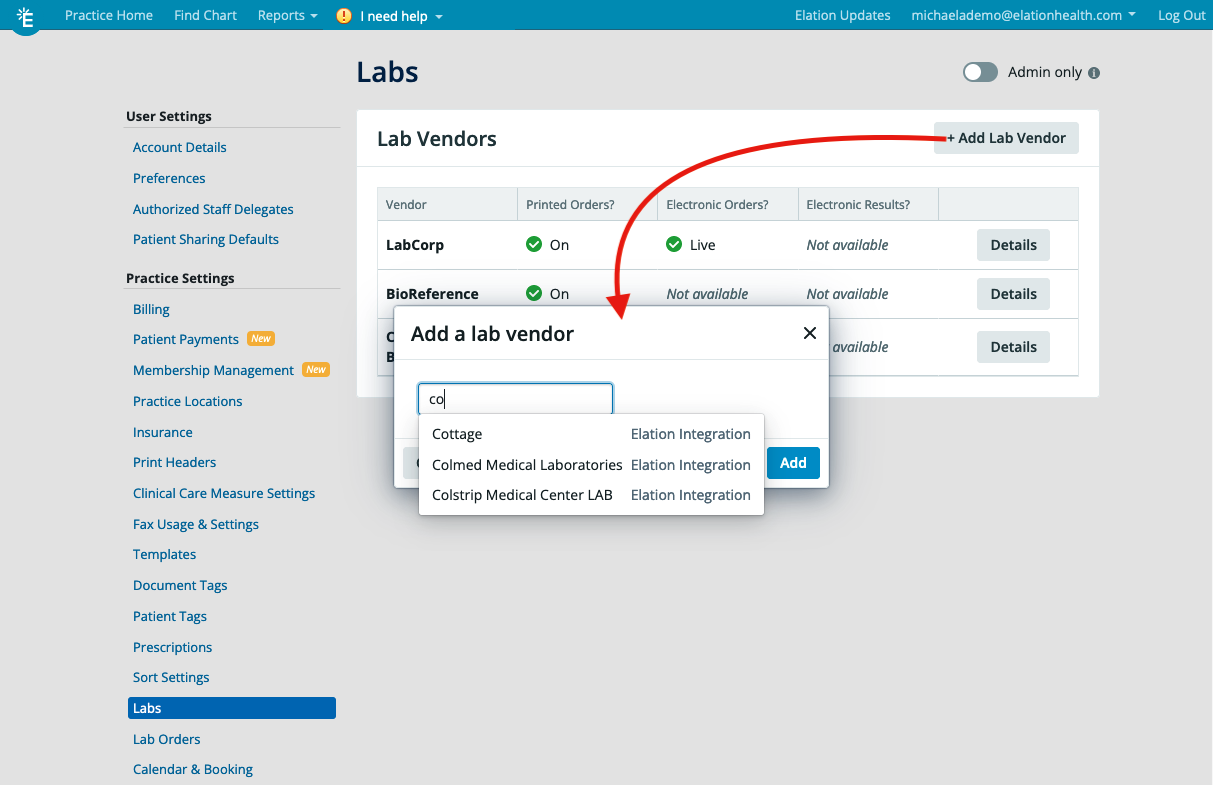The height and width of the screenshot is (785, 1213).
Task: Expand the I need help dropdown
Action: [390, 15]
